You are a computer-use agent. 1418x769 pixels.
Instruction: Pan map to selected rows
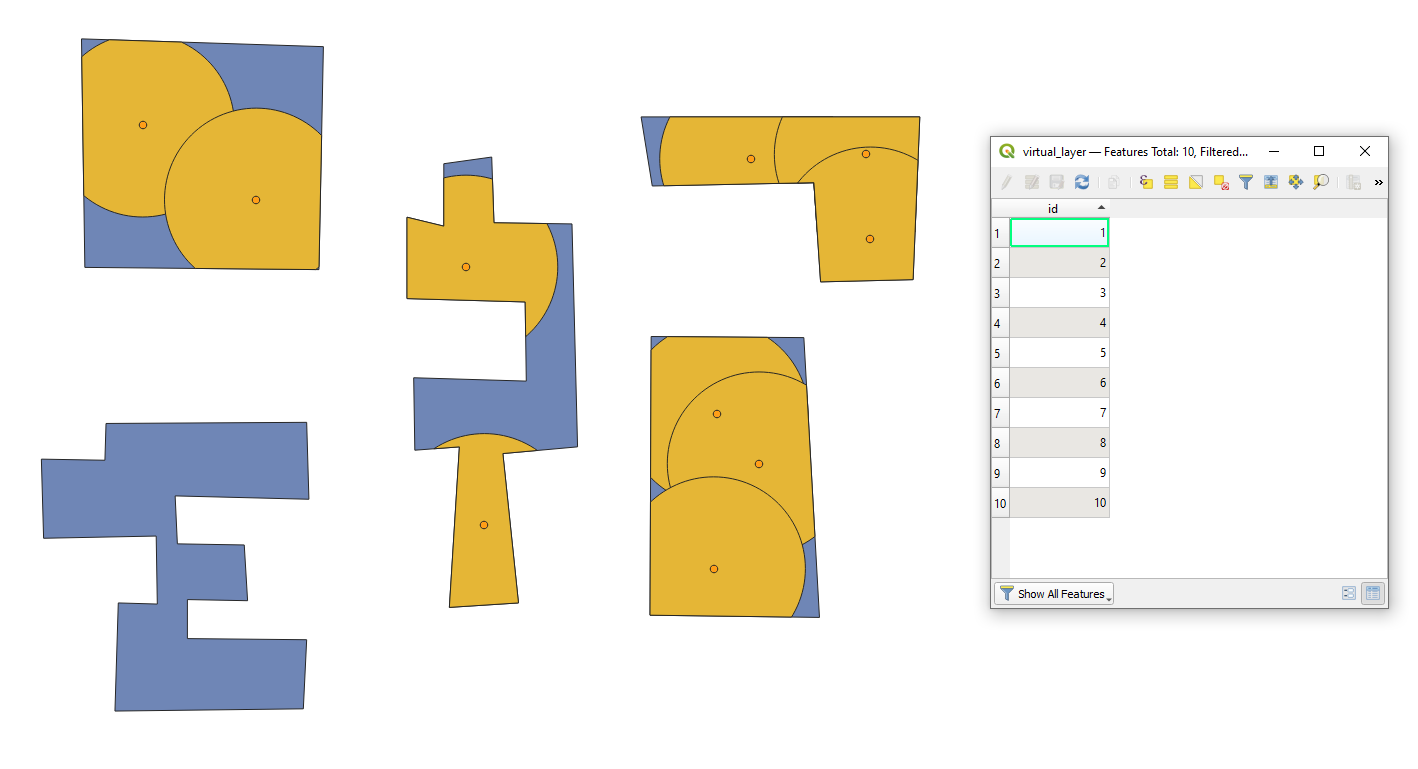[1296, 182]
